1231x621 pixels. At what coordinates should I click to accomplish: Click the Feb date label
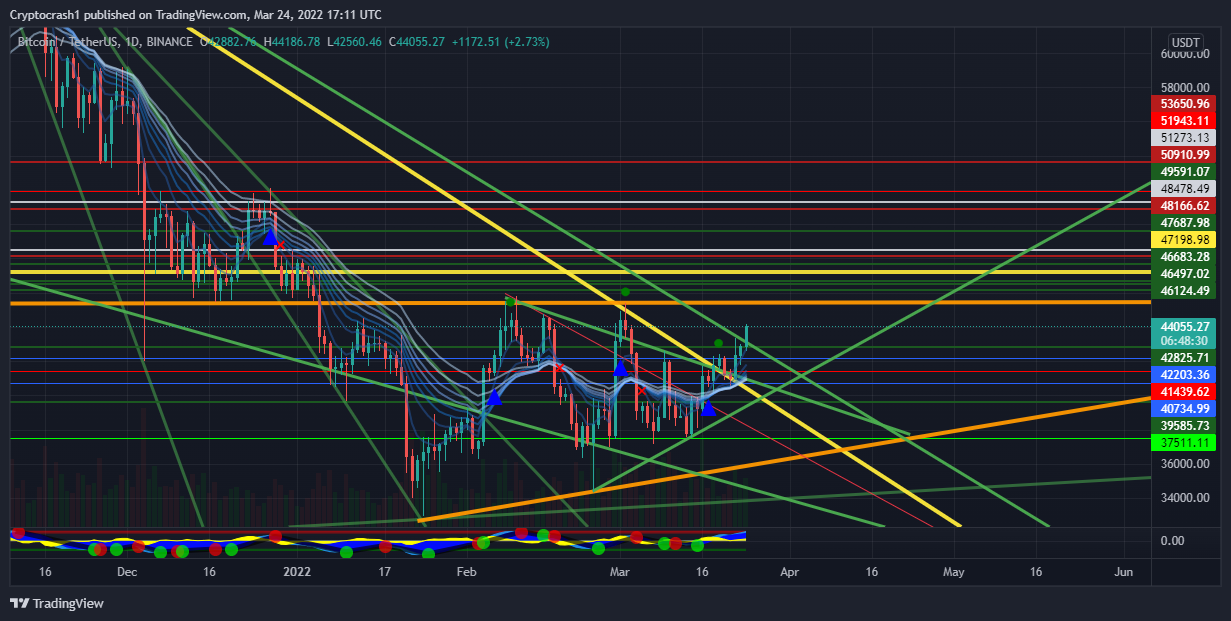(x=465, y=573)
